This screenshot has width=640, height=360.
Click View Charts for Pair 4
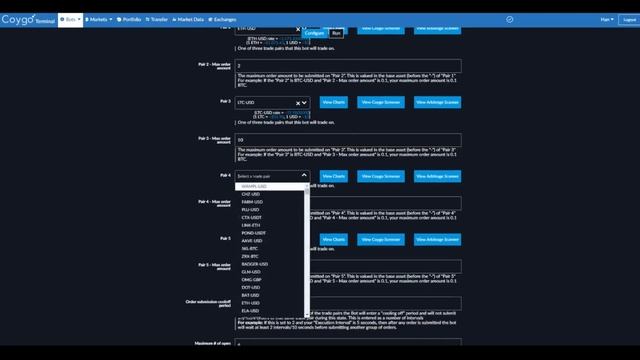pyautogui.click(x=333, y=176)
